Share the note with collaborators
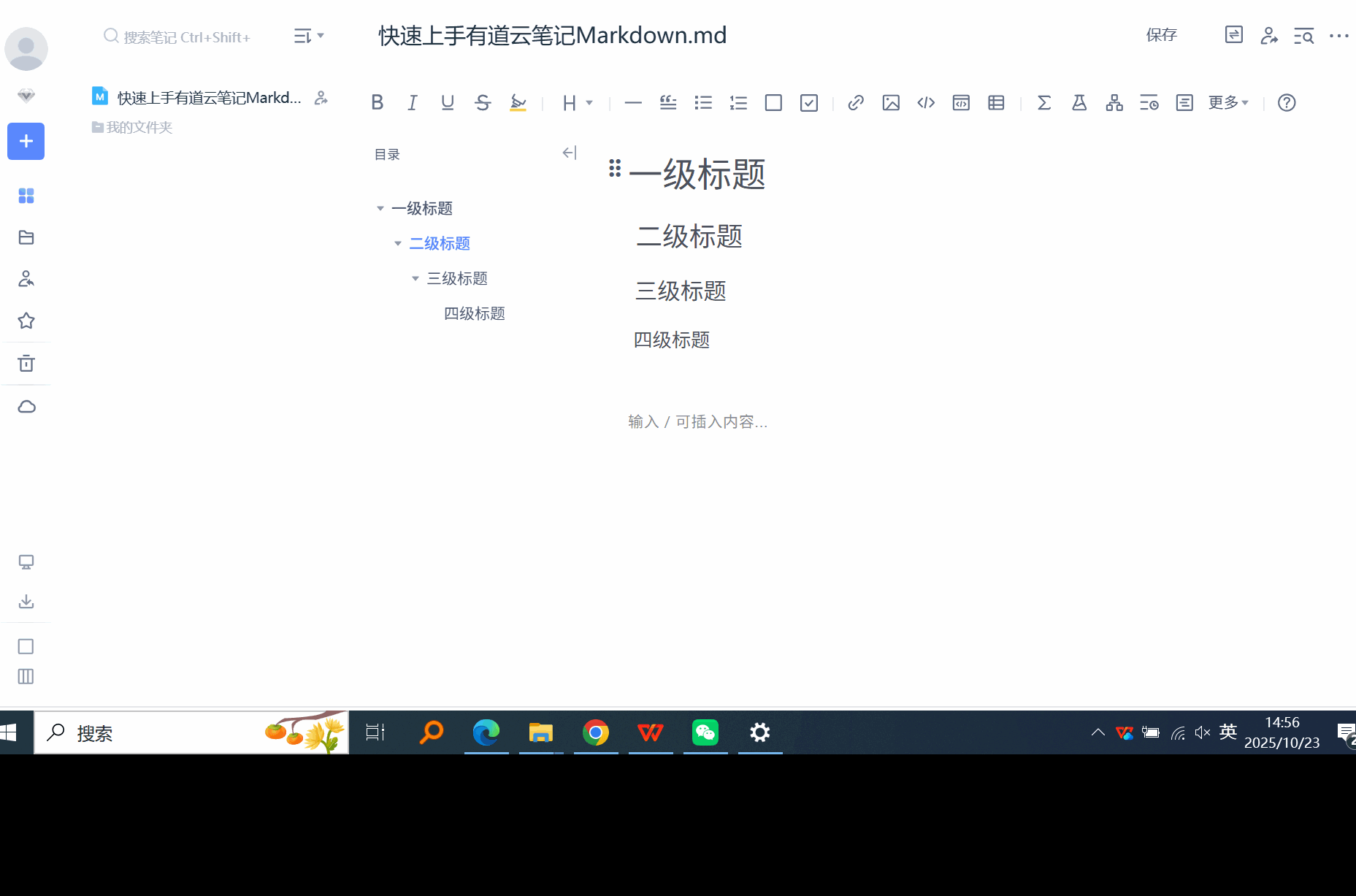This screenshot has width=1356, height=896. click(1269, 35)
